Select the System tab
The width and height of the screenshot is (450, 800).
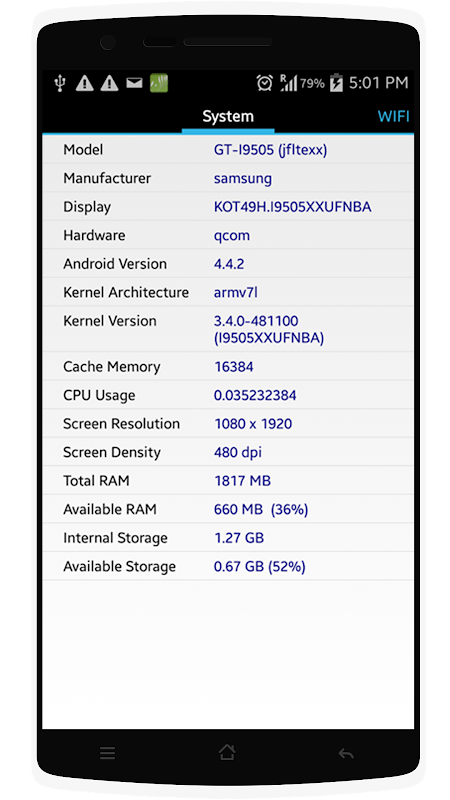(228, 116)
